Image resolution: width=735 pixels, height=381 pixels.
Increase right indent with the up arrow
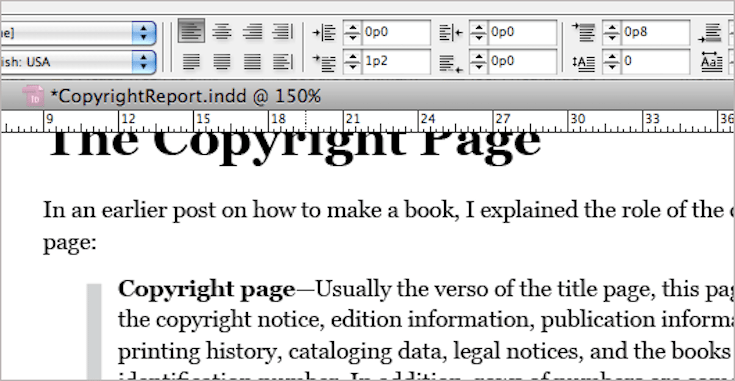(479, 27)
